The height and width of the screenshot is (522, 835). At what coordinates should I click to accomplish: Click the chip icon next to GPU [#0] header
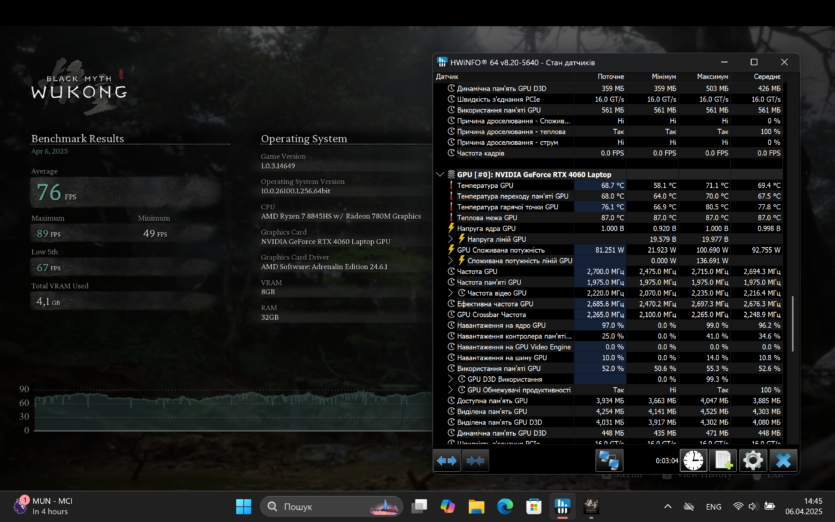451,174
